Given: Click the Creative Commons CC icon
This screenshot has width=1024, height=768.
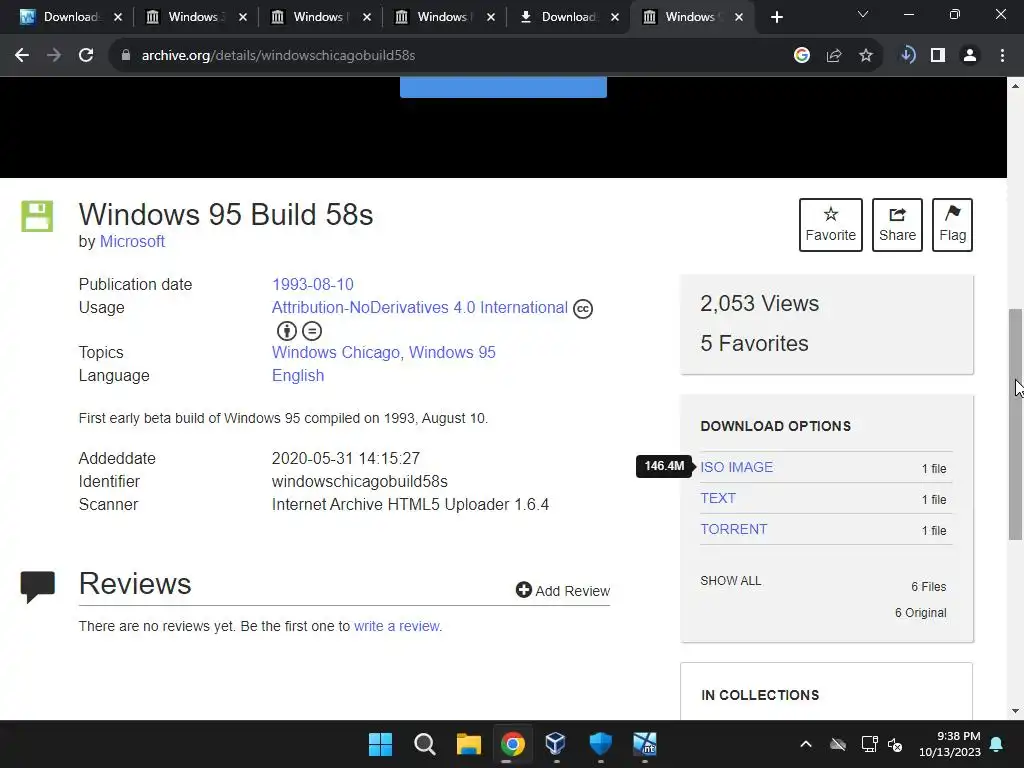Looking at the screenshot, I should [583, 308].
